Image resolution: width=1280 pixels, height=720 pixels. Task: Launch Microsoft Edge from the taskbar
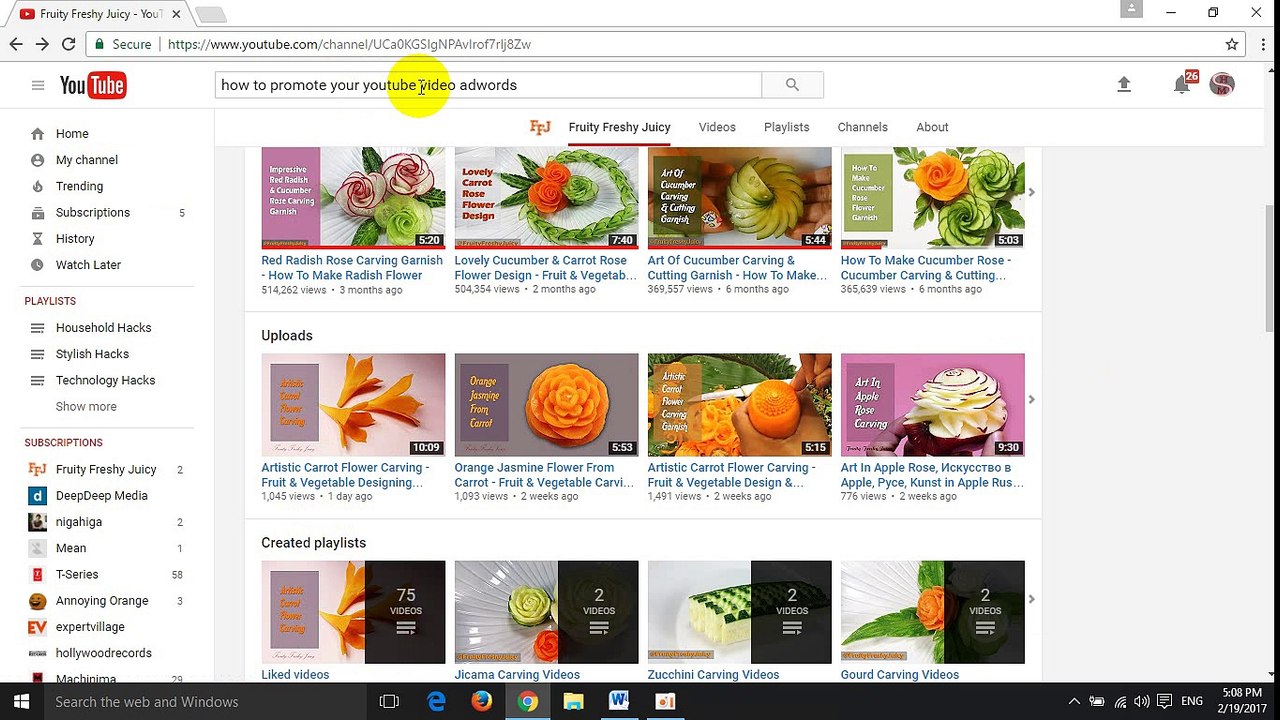pos(436,702)
